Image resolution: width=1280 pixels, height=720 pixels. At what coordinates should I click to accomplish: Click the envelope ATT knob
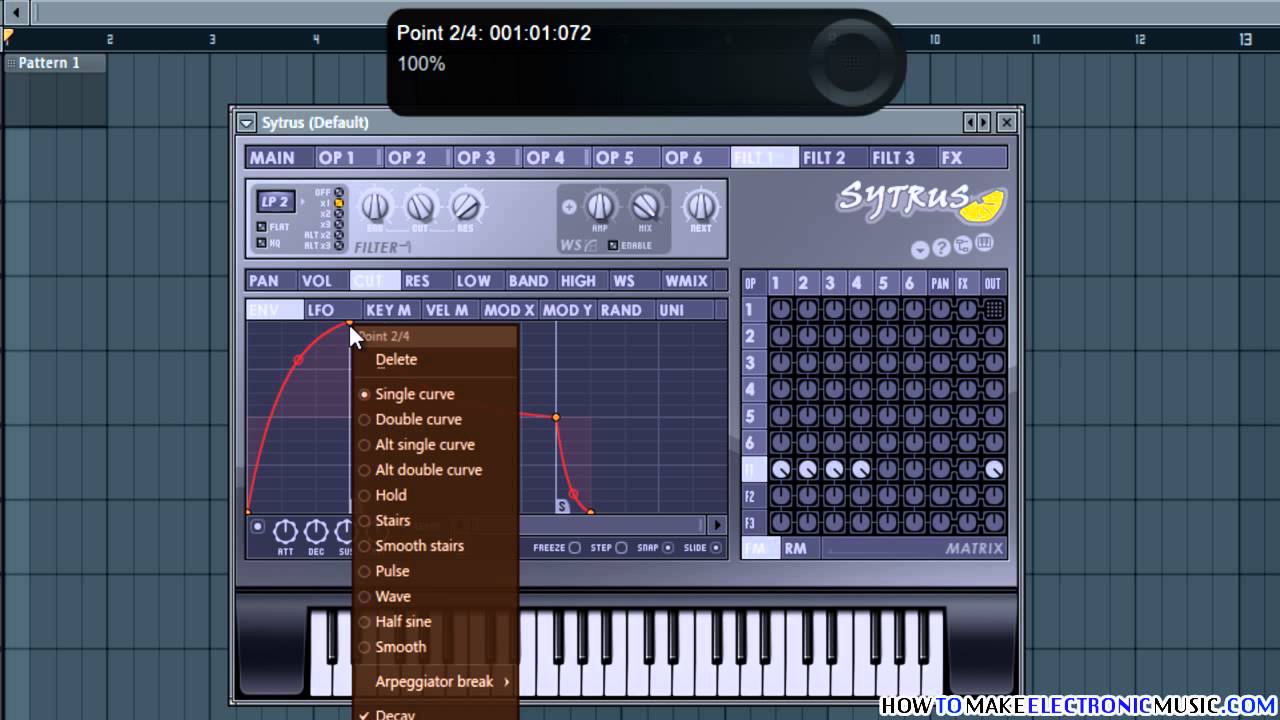click(286, 531)
